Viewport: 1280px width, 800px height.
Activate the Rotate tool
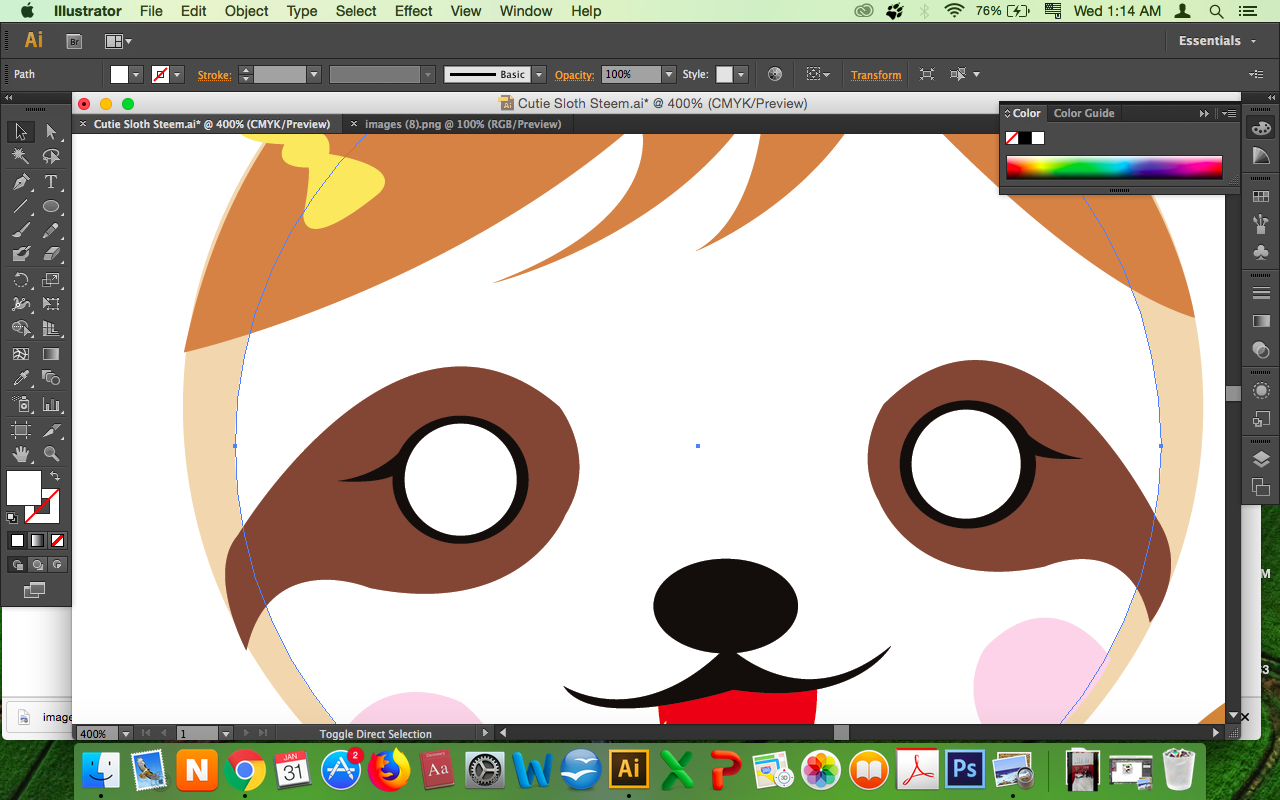tap(21, 281)
